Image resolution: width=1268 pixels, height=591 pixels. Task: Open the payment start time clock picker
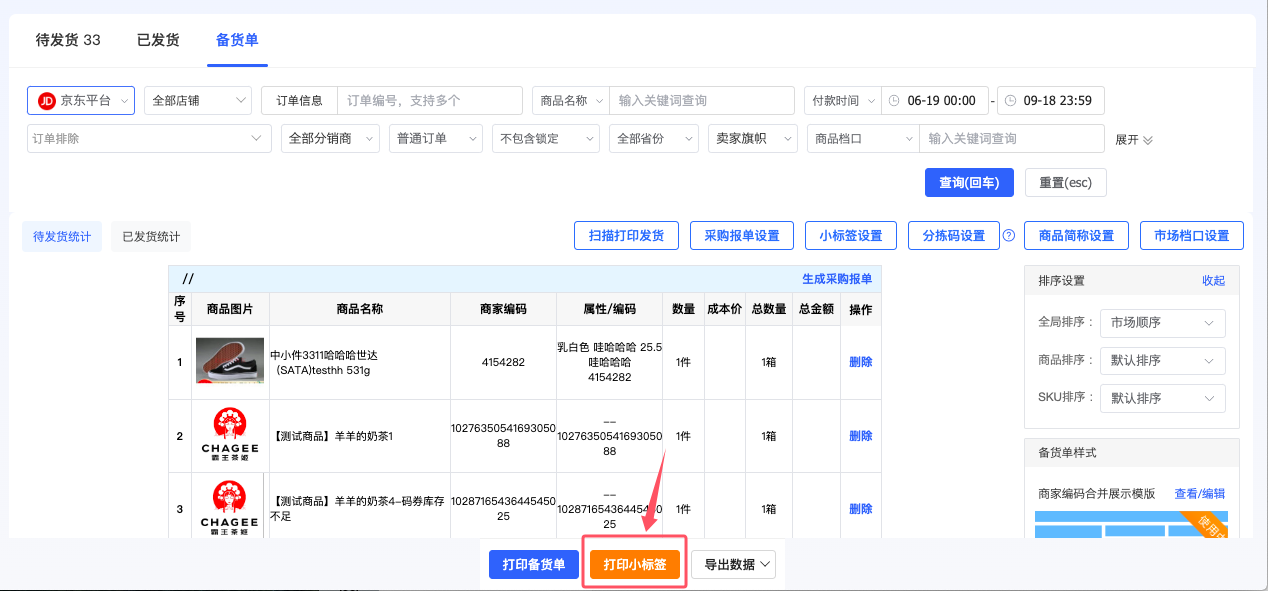click(895, 100)
